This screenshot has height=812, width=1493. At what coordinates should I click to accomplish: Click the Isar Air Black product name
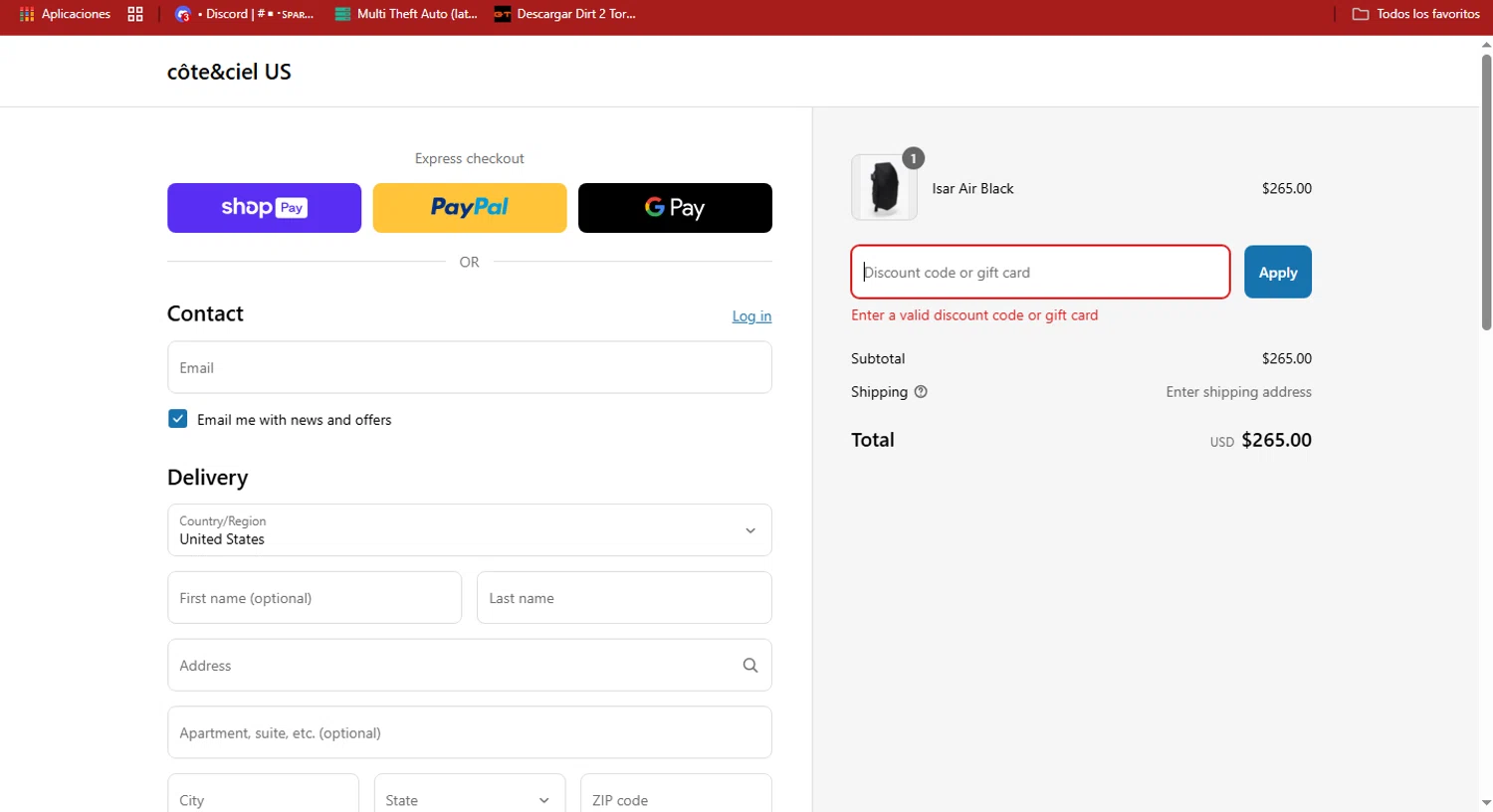click(972, 188)
